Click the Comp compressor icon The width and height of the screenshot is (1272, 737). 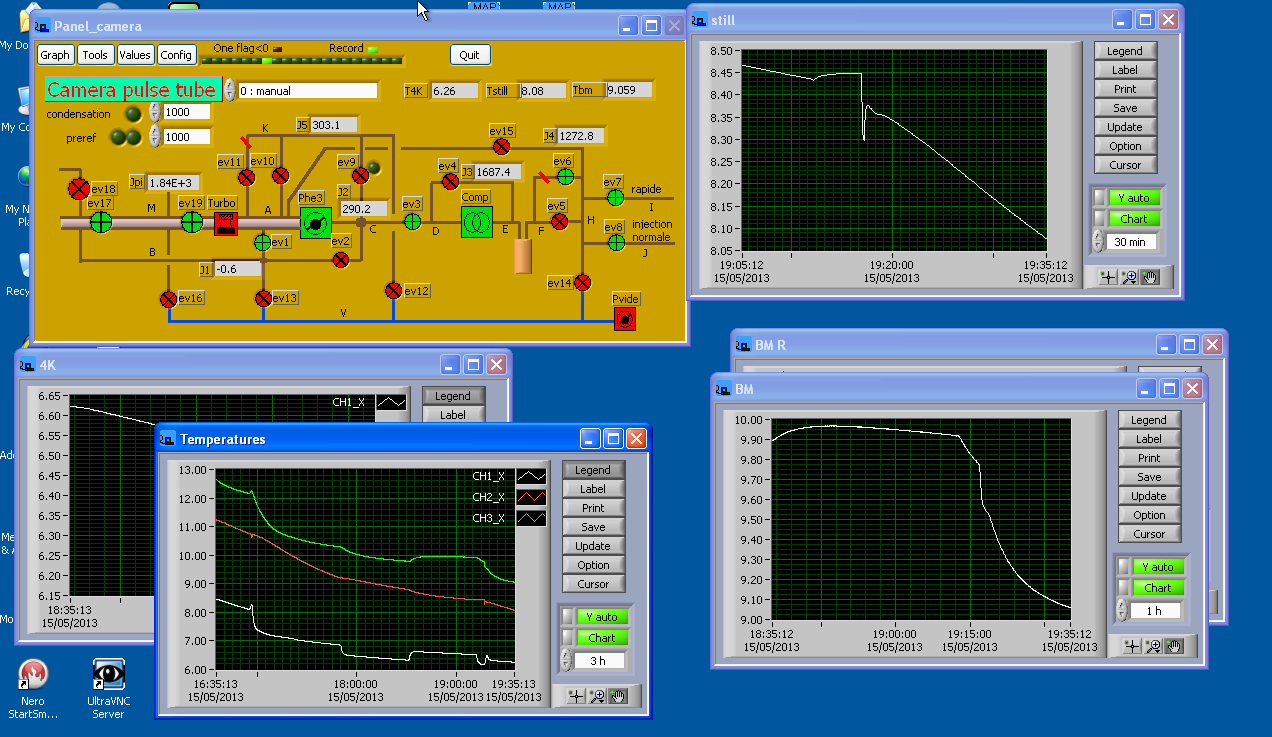pos(477,221)
